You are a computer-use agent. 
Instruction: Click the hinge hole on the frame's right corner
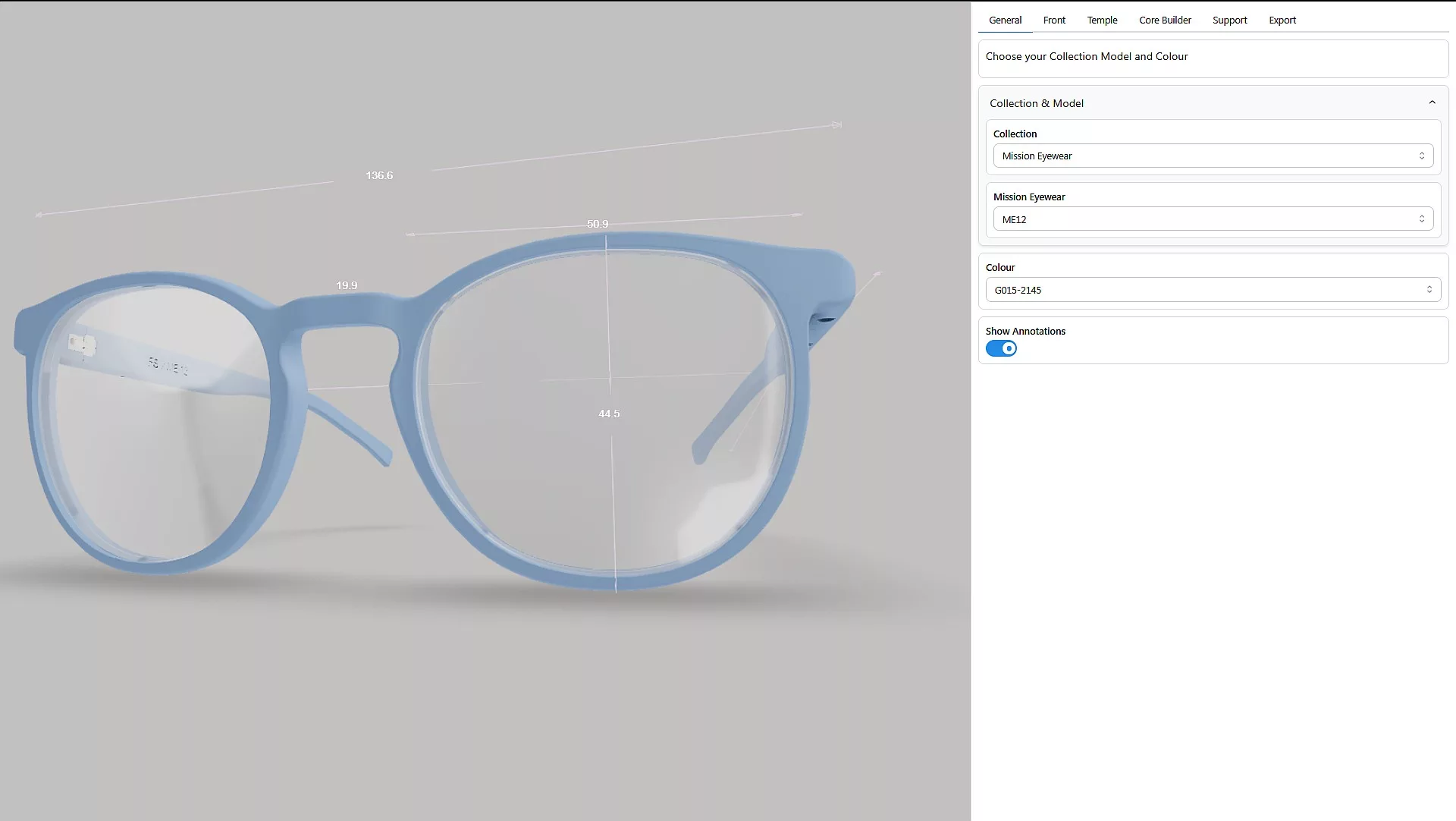(x=826, y=321)
